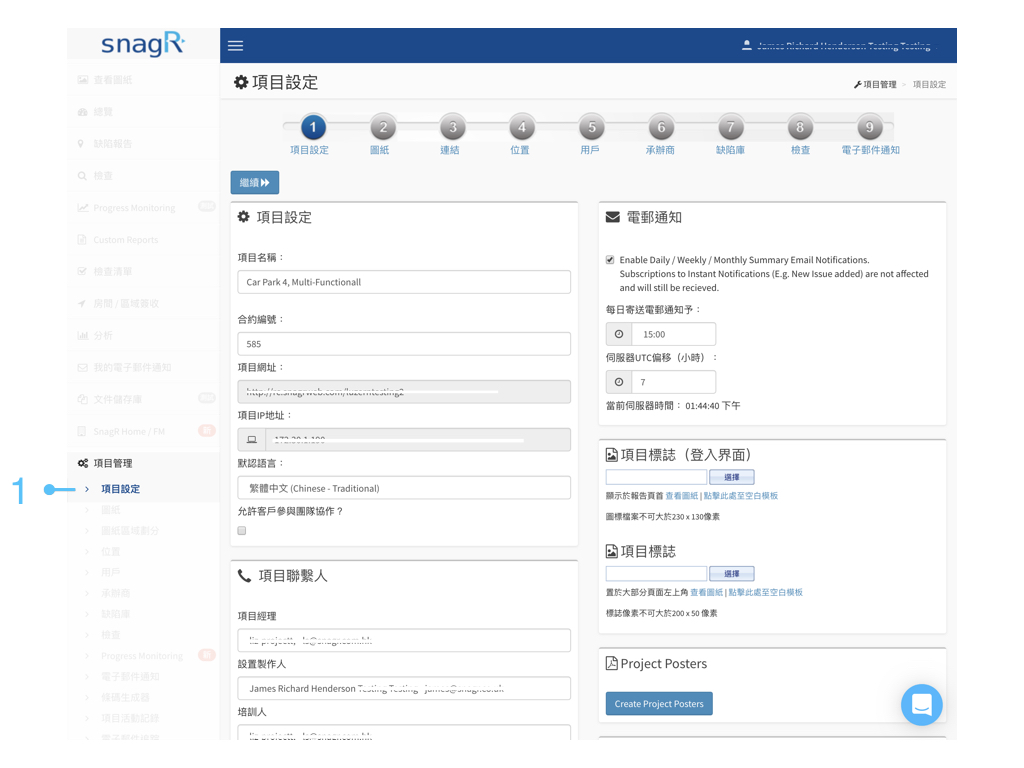Image resolution: width=1024 pixels, height=768 pixels.
Task: Edit the 項目經理 project manager field
Action: click(x=404, y=641)
